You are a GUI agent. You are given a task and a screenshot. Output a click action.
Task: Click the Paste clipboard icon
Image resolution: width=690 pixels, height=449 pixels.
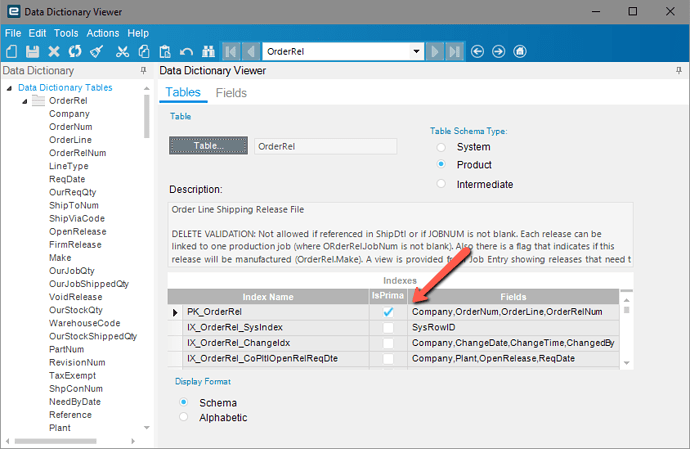(x=165, y=52)
